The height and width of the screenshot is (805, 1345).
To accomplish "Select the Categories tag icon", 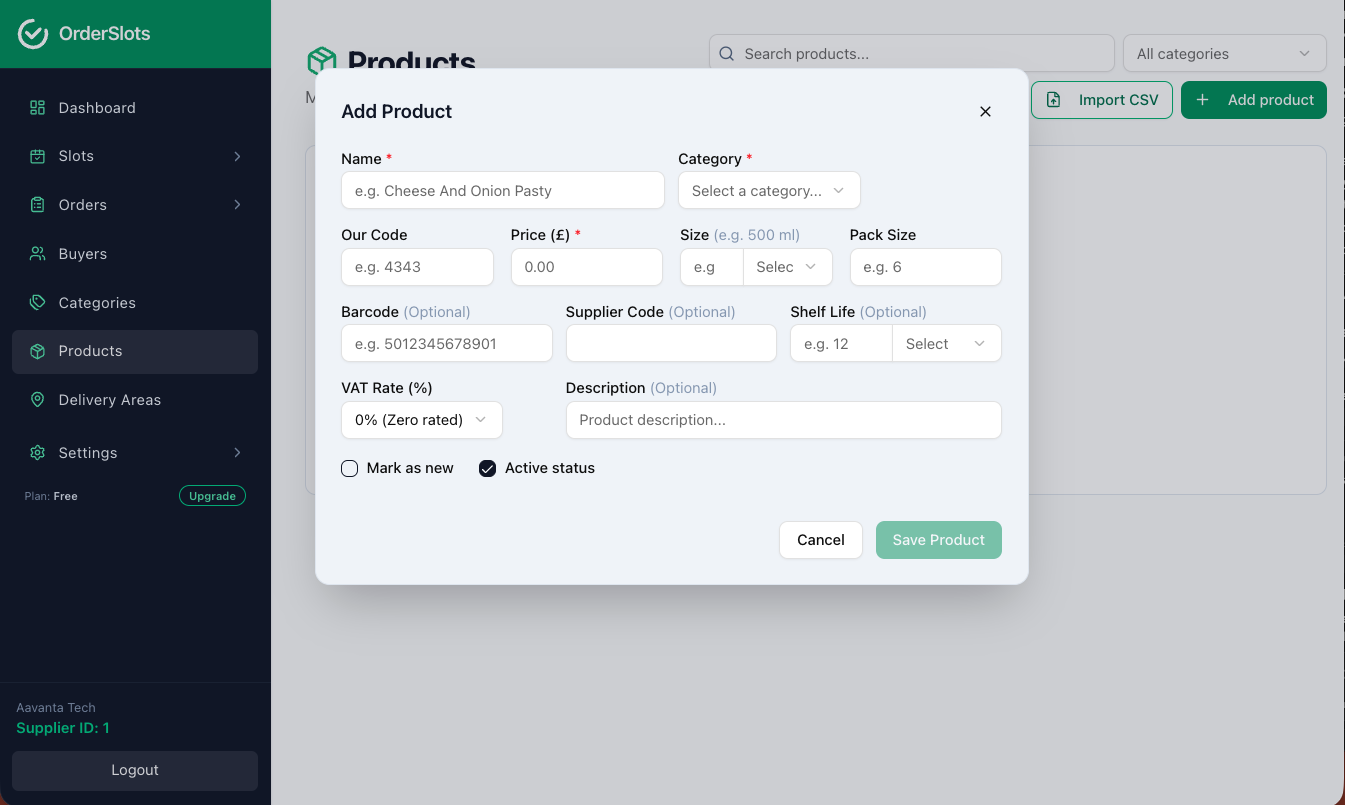I will click(x=37, y=302).
